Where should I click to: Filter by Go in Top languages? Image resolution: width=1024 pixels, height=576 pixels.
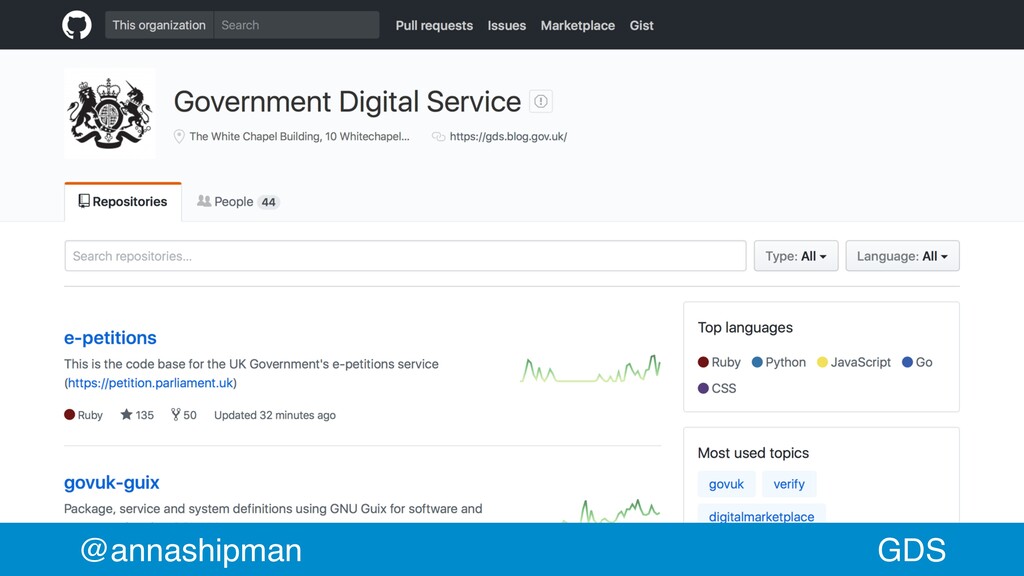click(x=917, y=362)
